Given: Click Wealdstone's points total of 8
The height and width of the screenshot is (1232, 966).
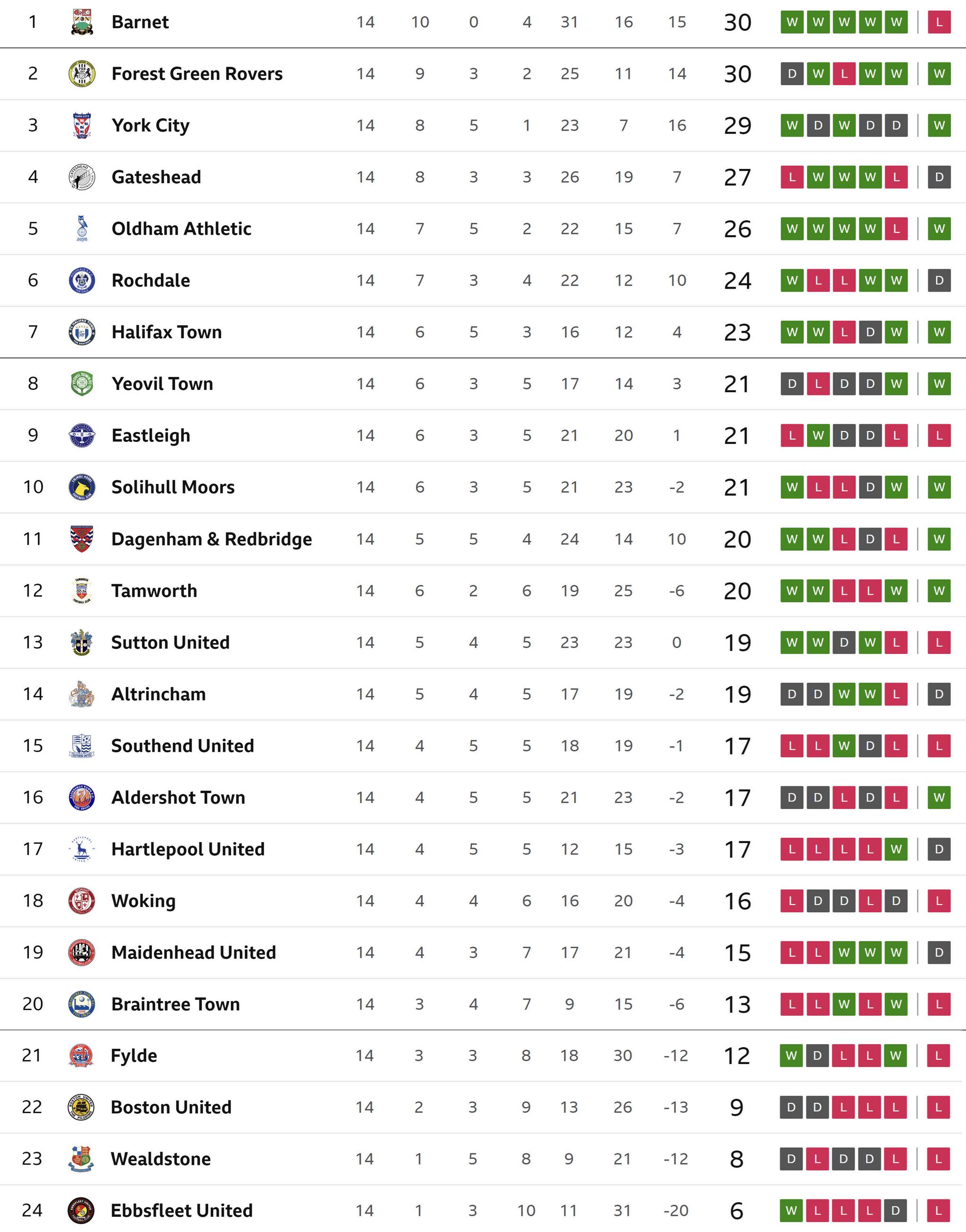Looking at the screenshot, I should point(736,1159).
